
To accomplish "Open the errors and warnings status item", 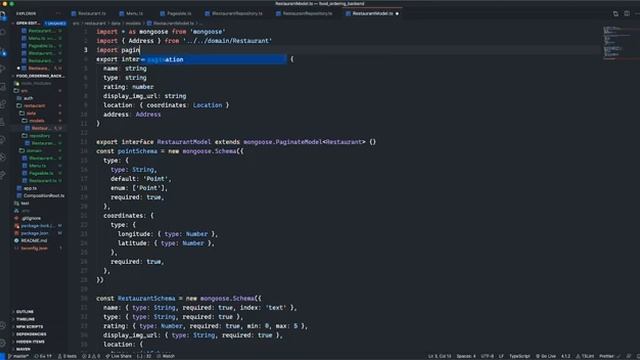I will click(91, 356).
